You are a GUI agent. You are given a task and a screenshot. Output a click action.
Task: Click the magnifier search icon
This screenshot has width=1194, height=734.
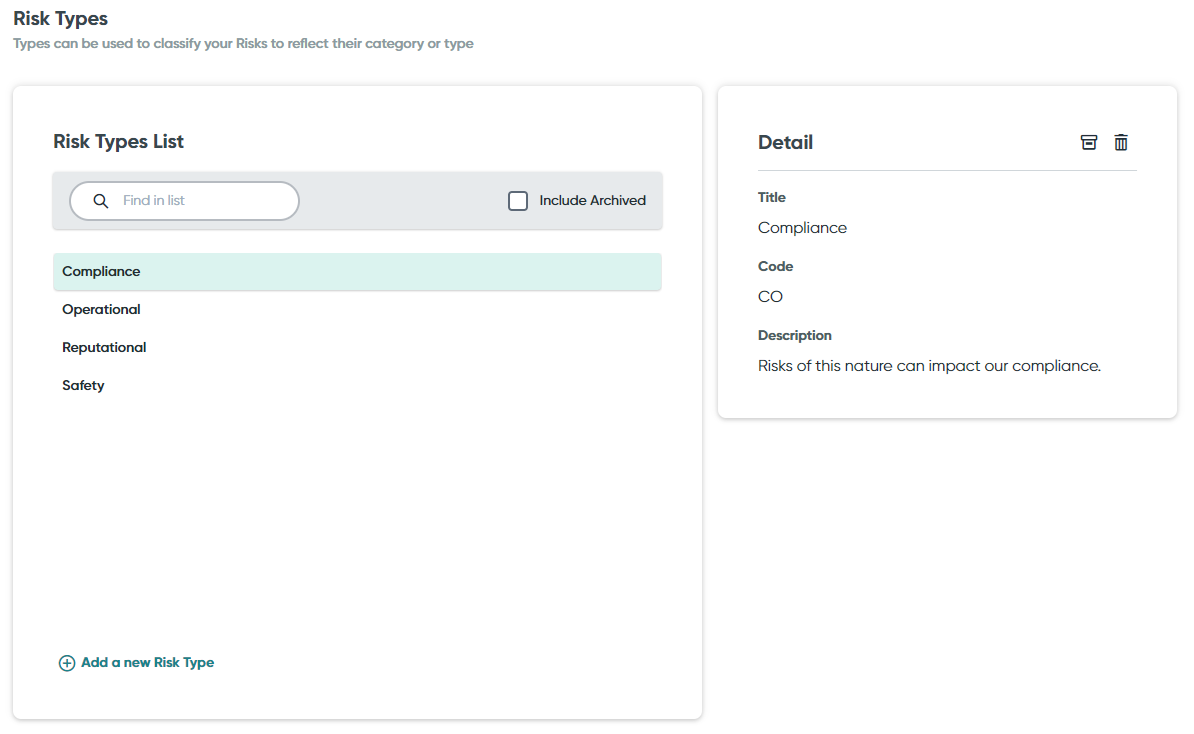101,201
